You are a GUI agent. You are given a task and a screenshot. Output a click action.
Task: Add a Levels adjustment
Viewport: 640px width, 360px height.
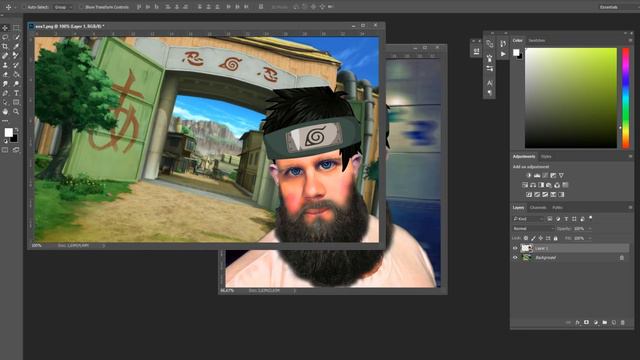(x=537, y=175)
